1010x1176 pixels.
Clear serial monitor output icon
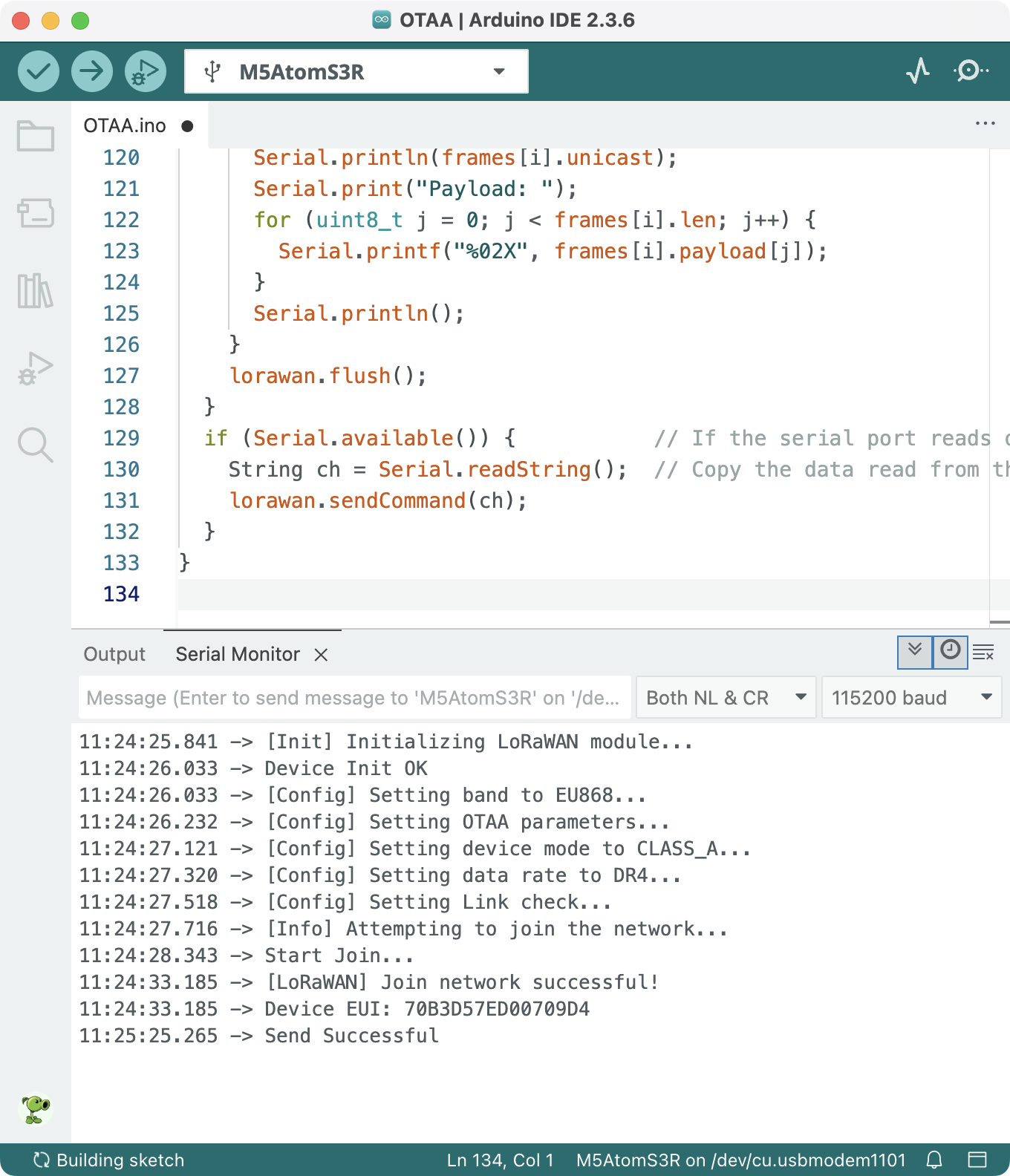click(x=983, y=653)
